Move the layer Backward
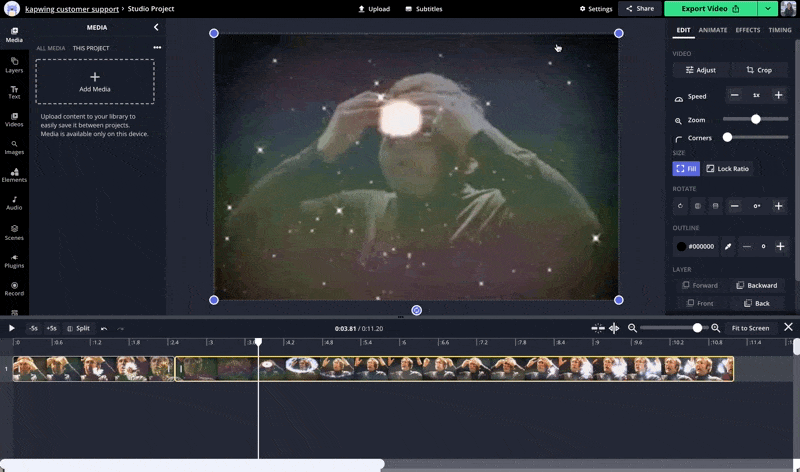The width and height of the screenshot is (800, 472). point(757,285)
